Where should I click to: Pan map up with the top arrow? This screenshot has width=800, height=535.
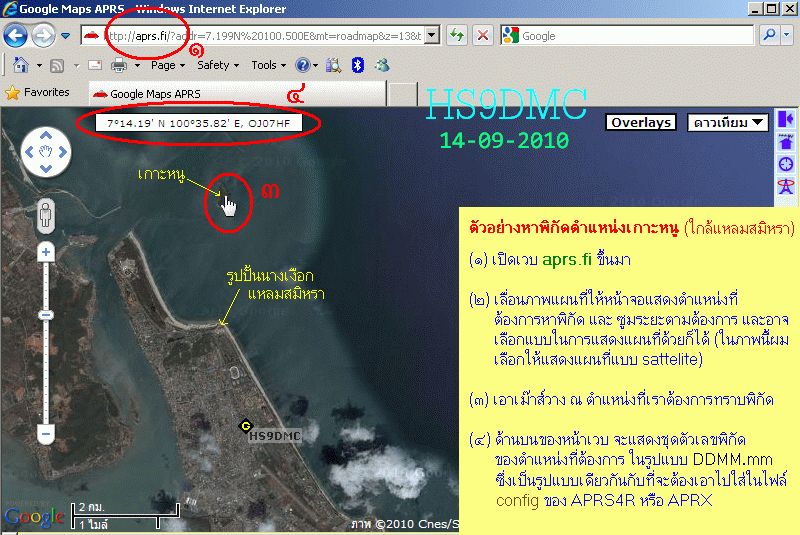46,135
